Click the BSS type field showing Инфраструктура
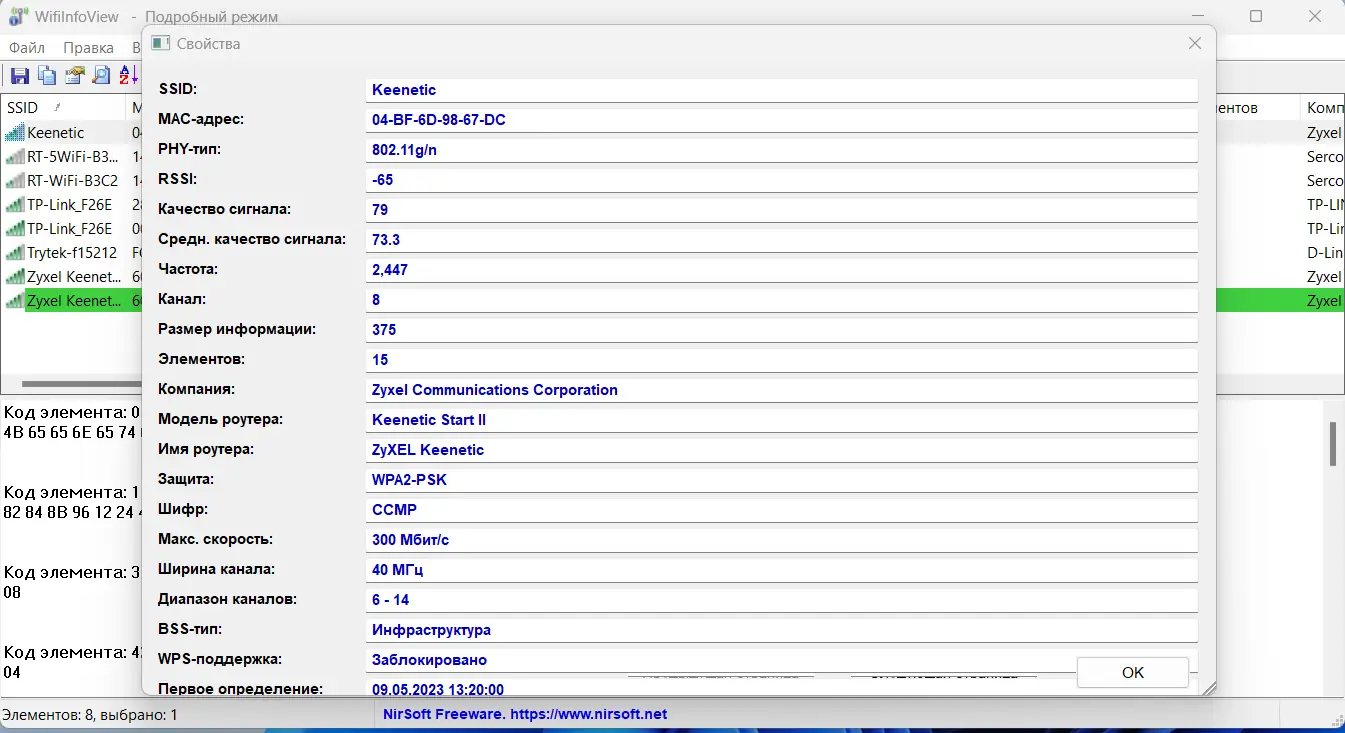This screenshot has width=1345, height=733. point(782,630)
